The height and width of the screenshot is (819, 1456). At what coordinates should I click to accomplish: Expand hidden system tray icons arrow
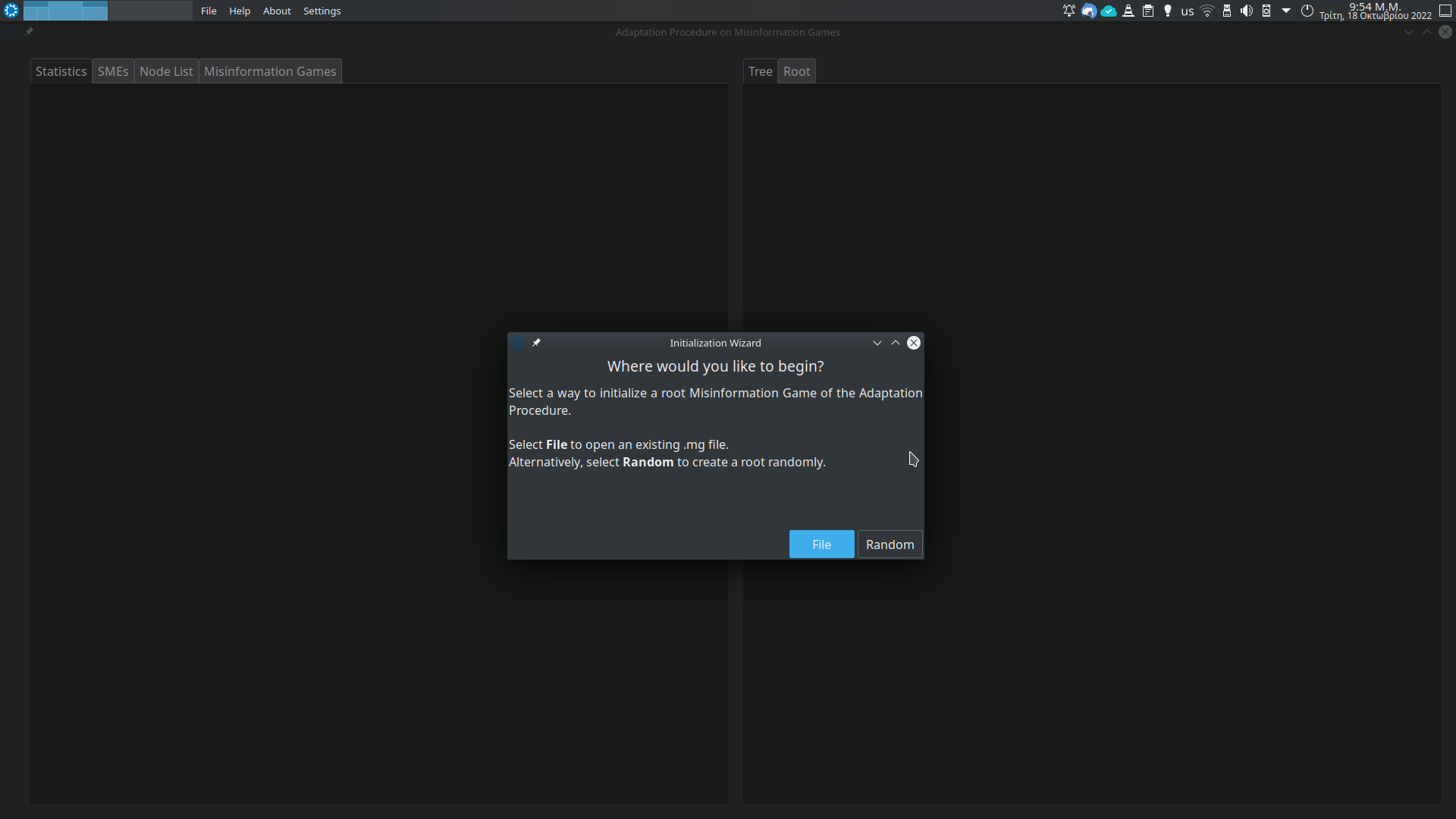click(x=1286, y=11)
